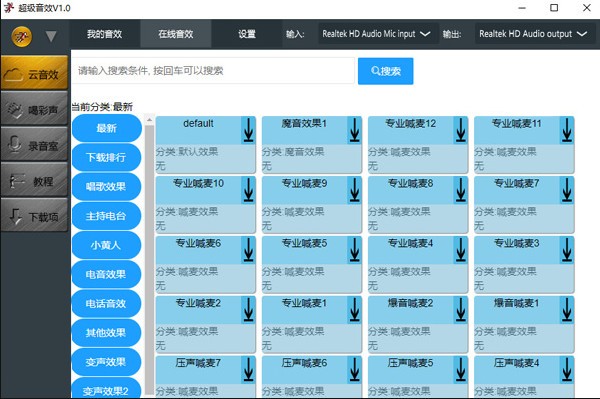Select the 小黄人 category
The width and height of the screenshot is (600, 399).
click(106, 245)
